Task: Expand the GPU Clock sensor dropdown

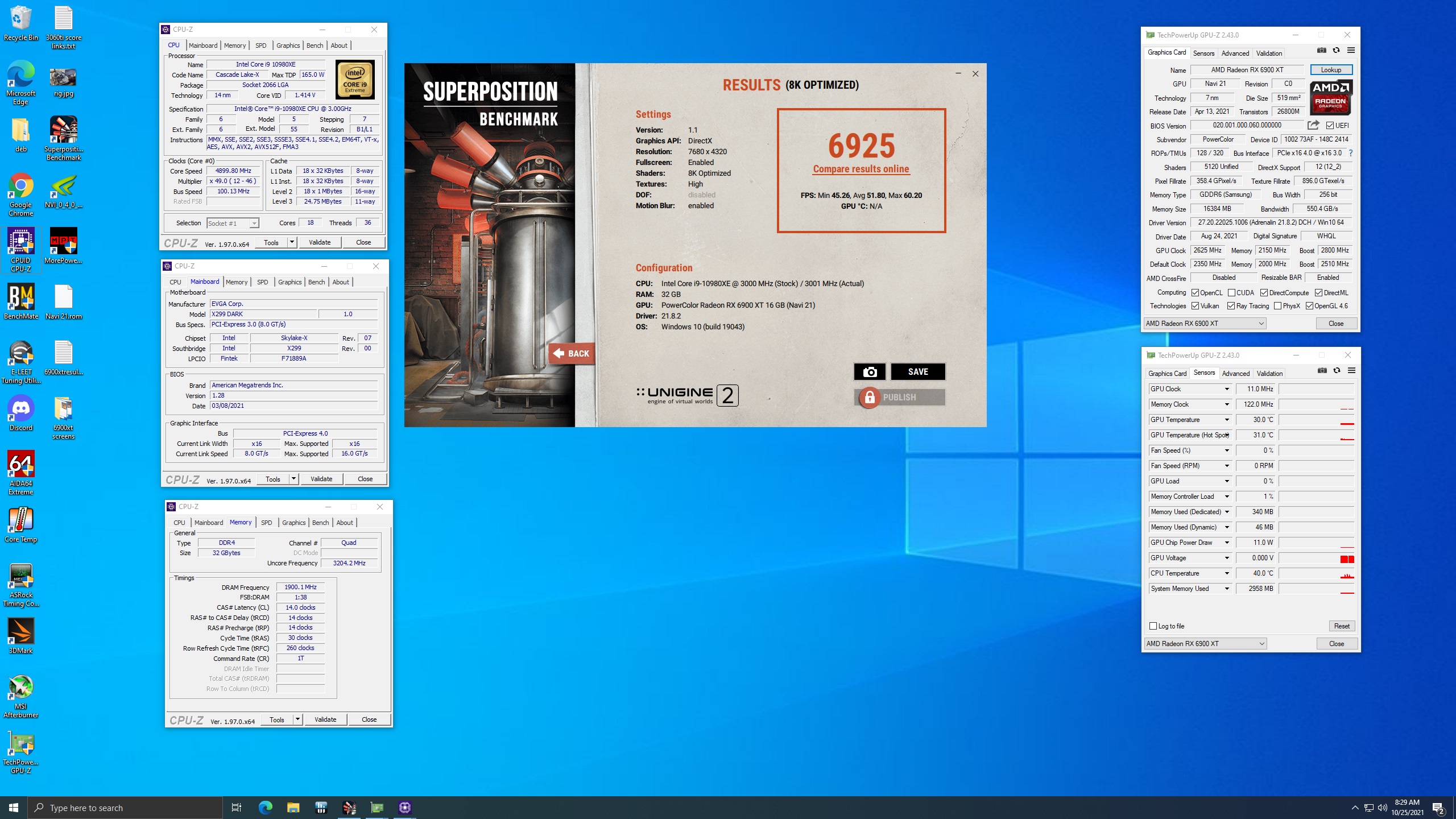Action: 1227,389
